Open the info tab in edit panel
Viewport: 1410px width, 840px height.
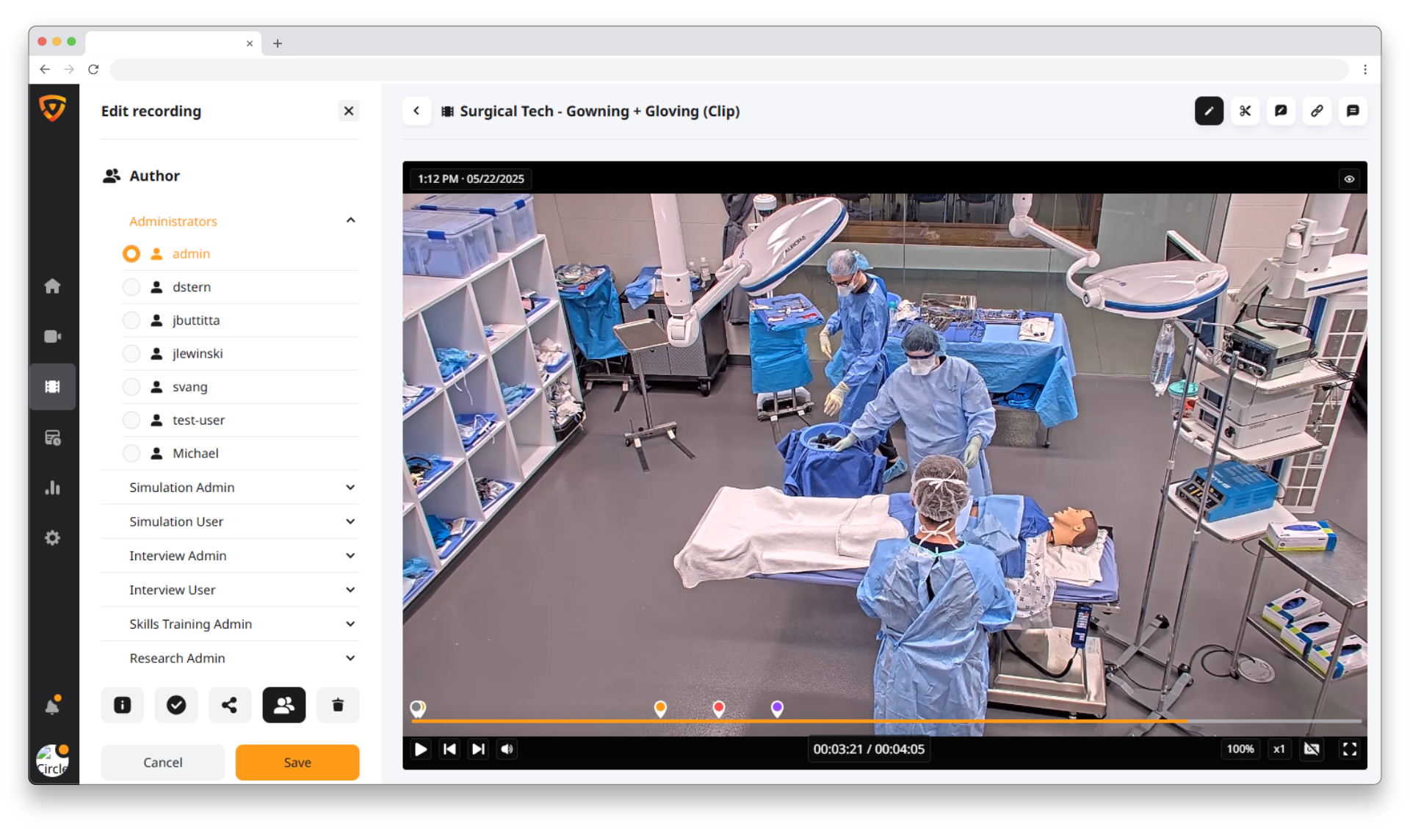point(123,705)
